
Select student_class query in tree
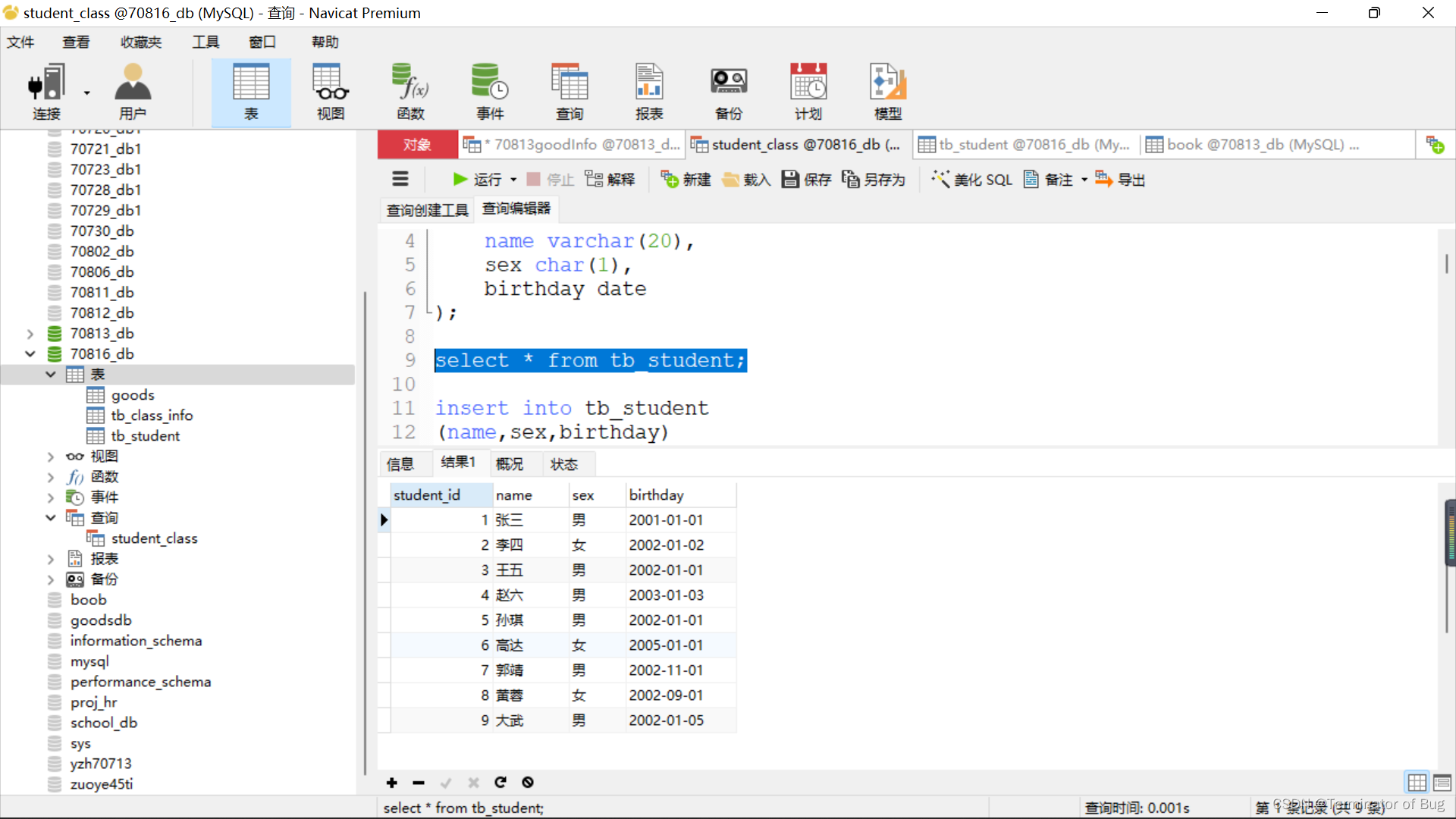click(154, 538)
